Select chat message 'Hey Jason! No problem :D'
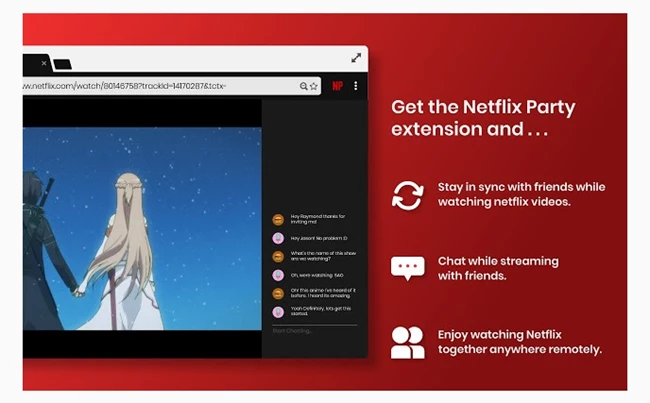650x403 pixels. (319, 238)
